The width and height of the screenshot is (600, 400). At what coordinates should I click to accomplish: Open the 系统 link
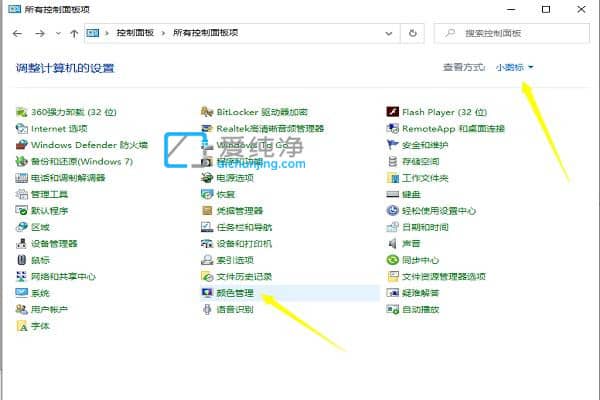(40, 293)
